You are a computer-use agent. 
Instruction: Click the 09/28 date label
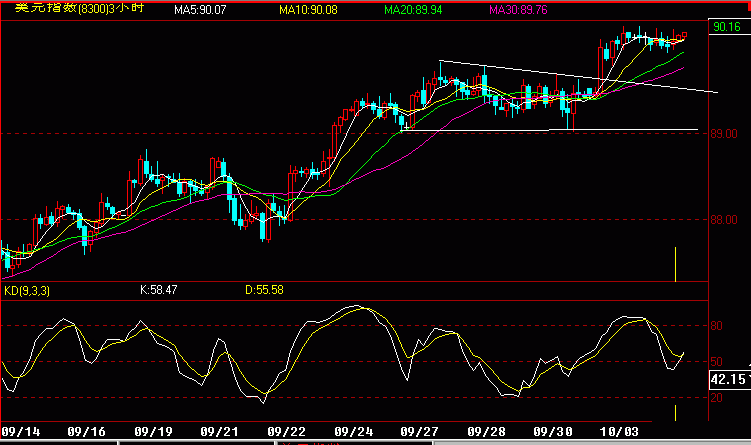(x=487, y=432)
